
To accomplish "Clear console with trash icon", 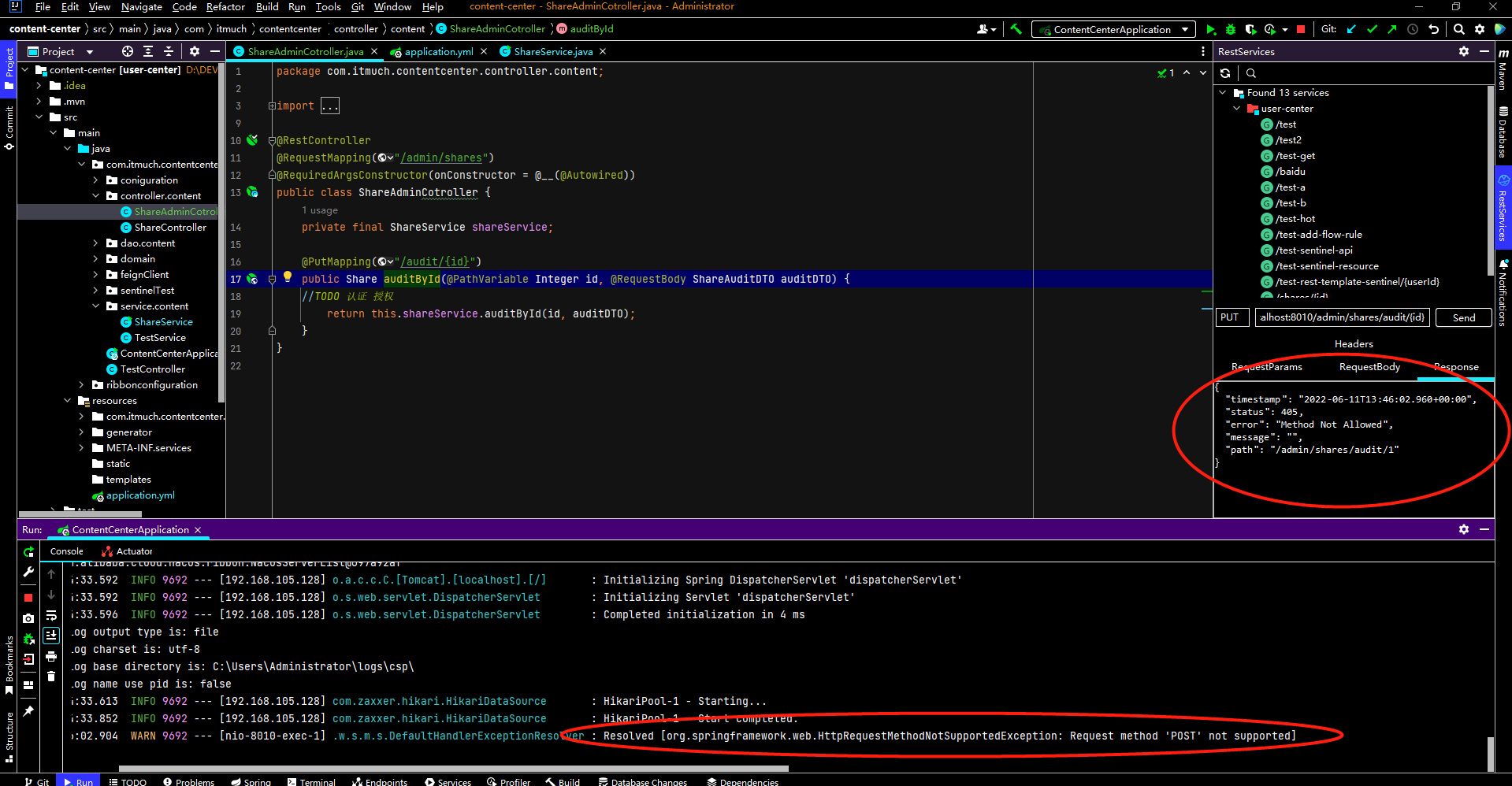I will (51, 677).
